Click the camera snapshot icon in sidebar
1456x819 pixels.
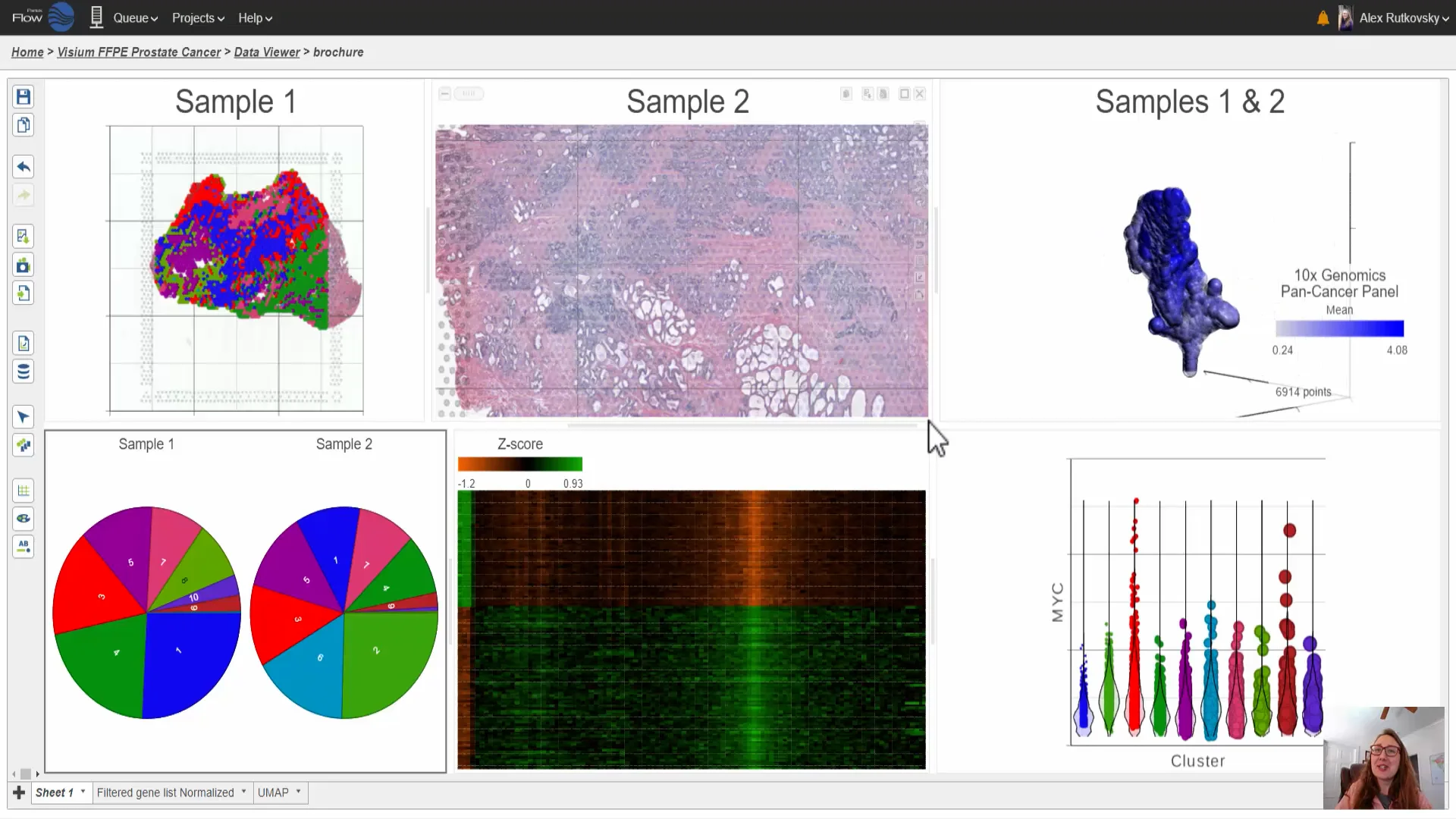tap(24, 265)
